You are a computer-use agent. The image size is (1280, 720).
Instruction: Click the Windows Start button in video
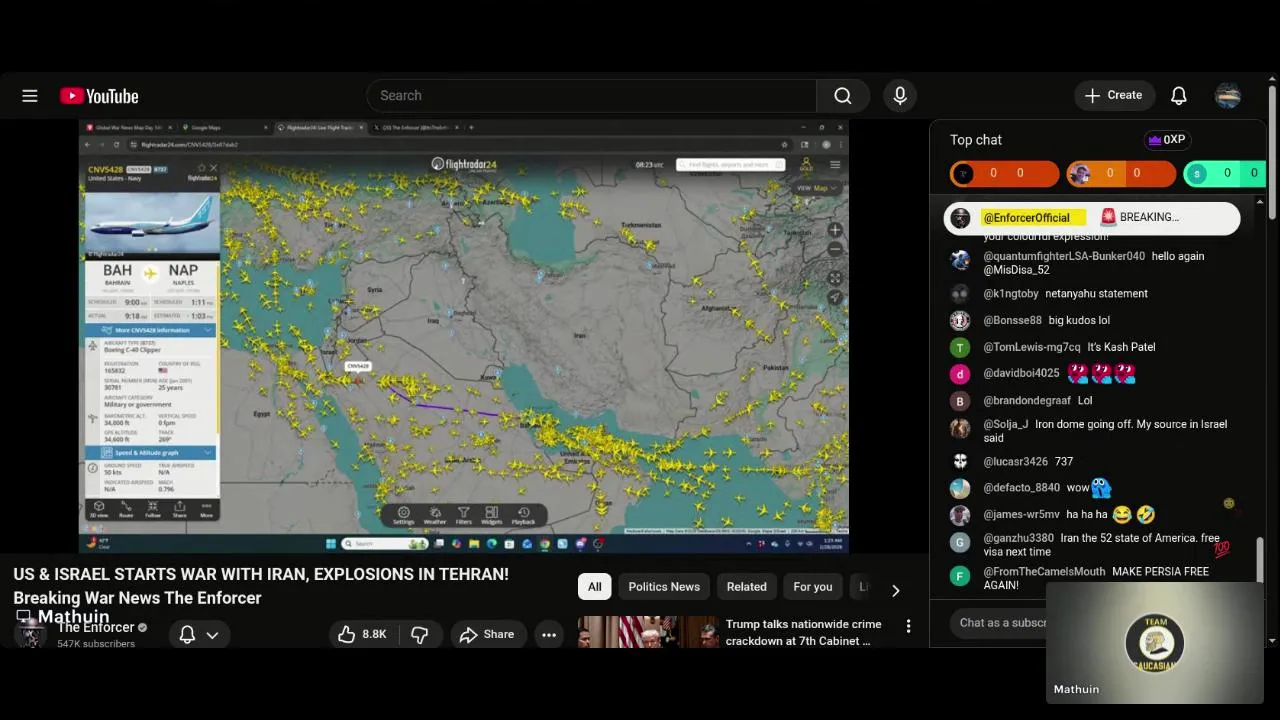(331, 544)
